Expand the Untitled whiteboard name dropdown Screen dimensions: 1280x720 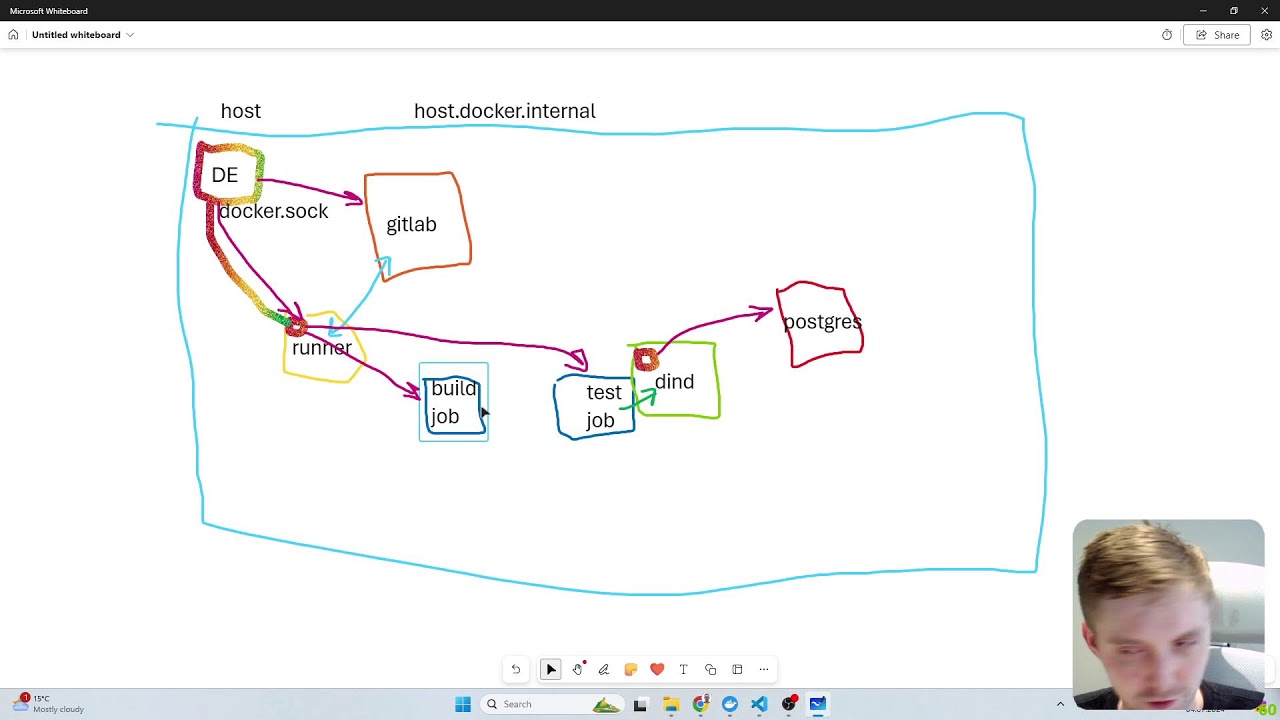coord(130,35)
